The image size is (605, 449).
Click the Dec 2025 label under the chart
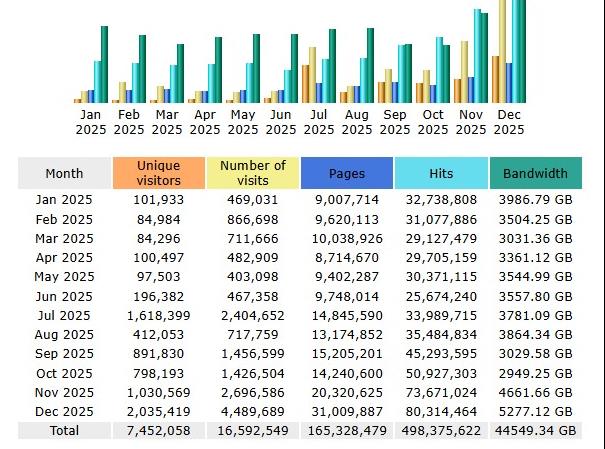point(509,122)
